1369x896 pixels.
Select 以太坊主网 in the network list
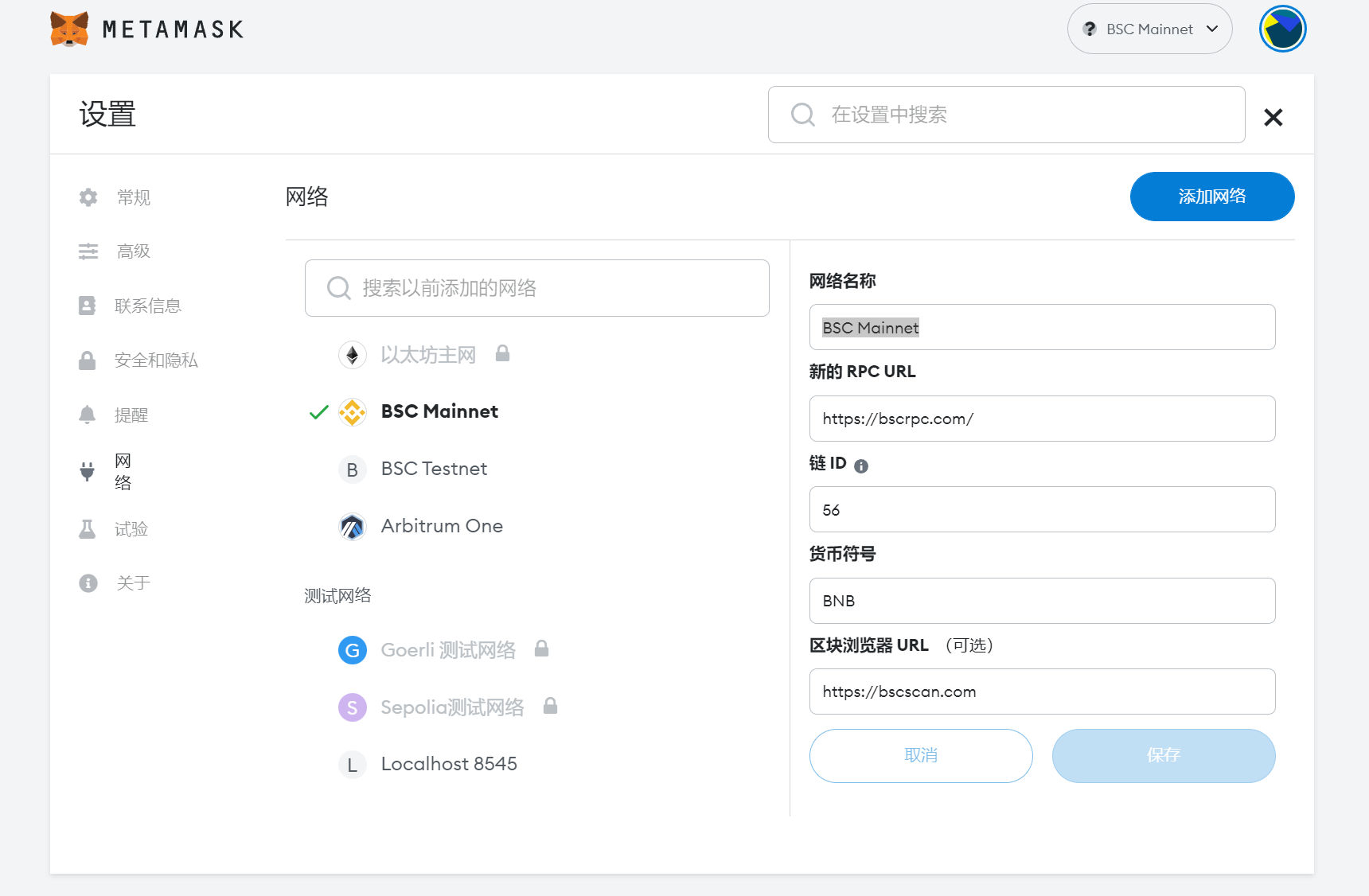(428, 355)
